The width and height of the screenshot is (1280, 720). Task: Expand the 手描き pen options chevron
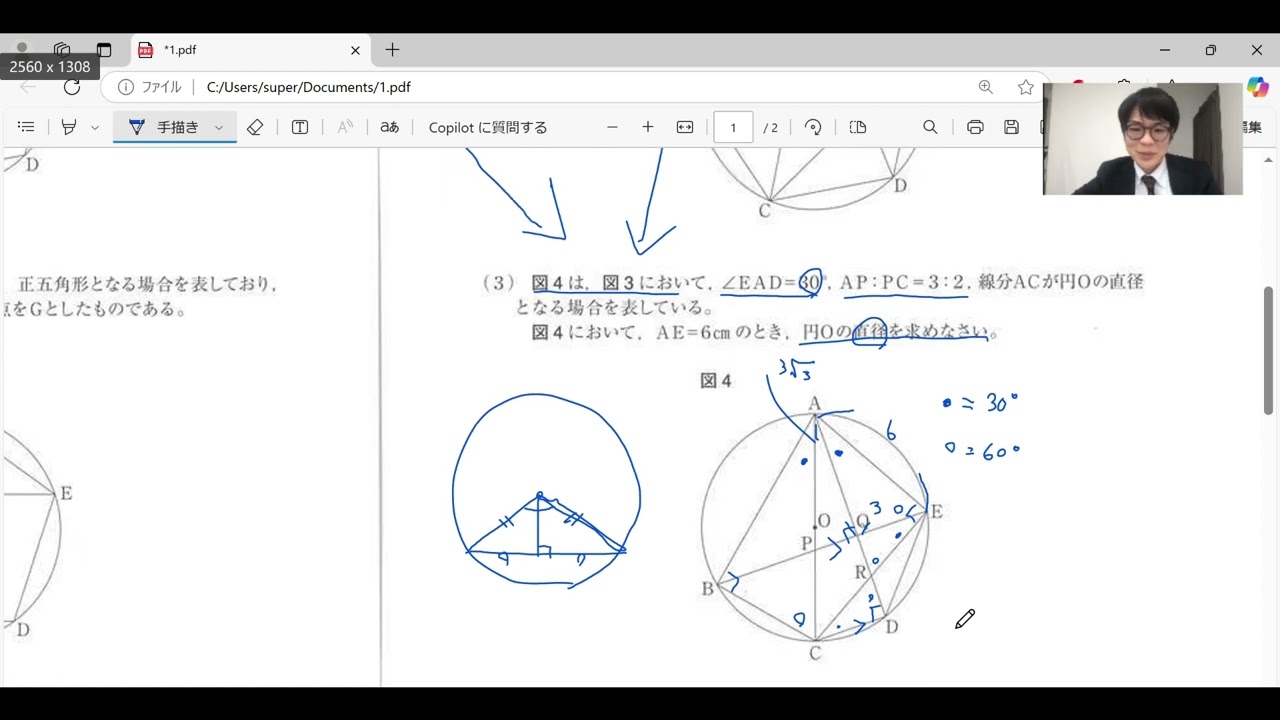(219, 127)
